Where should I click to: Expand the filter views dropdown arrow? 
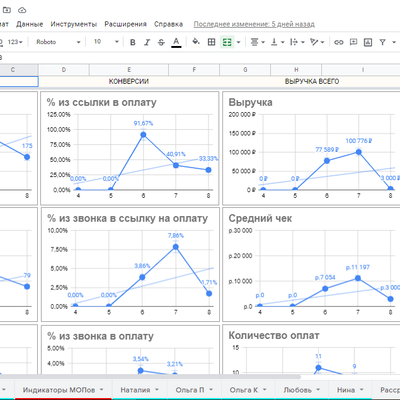[394, 42]
